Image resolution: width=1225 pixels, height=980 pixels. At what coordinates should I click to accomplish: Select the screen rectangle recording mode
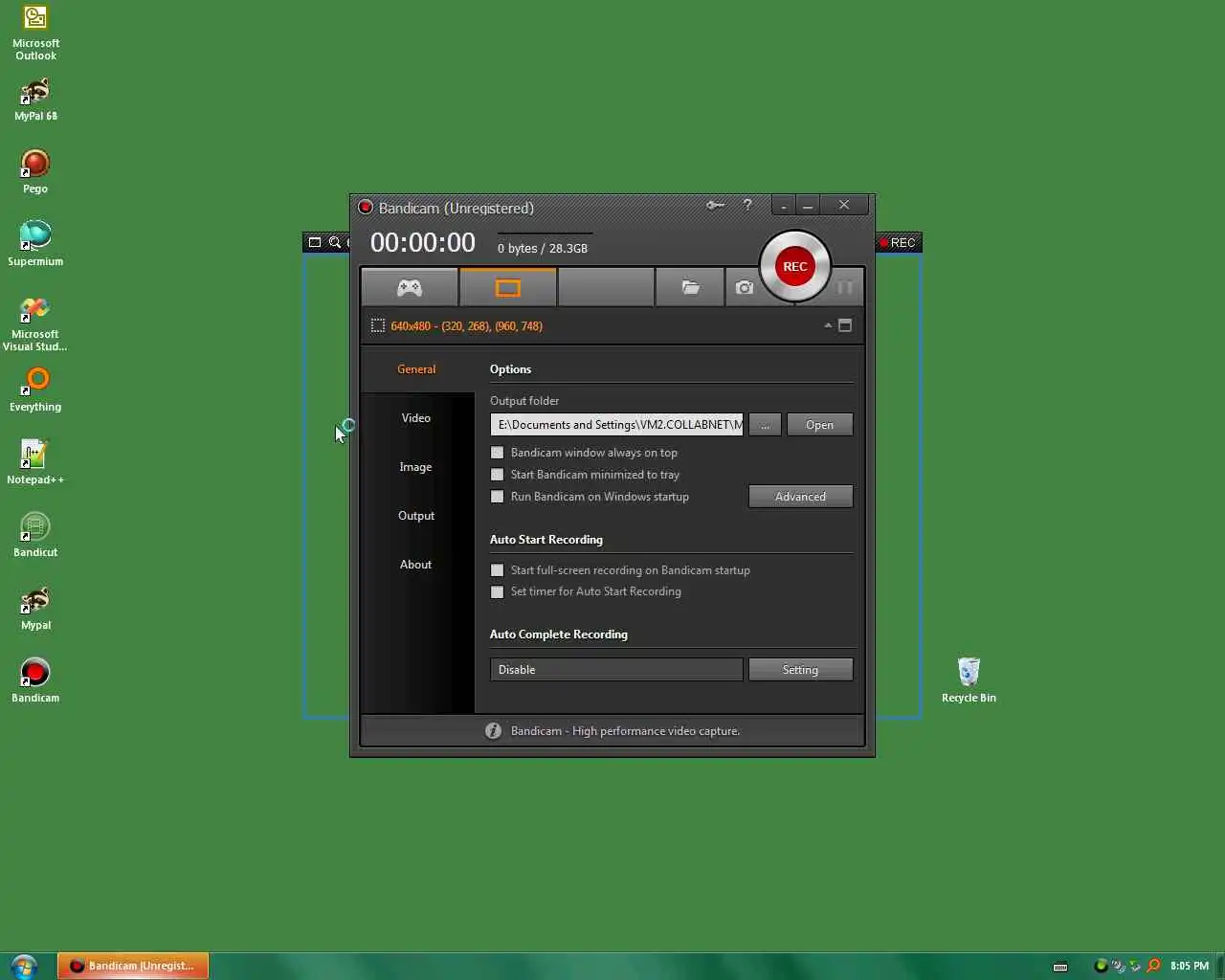[507, 287]
